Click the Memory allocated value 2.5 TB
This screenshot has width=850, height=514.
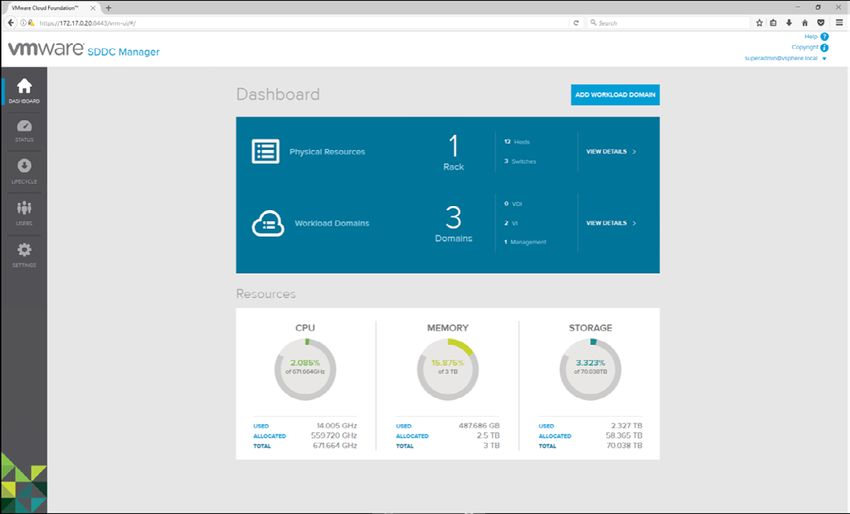(488, 435)
